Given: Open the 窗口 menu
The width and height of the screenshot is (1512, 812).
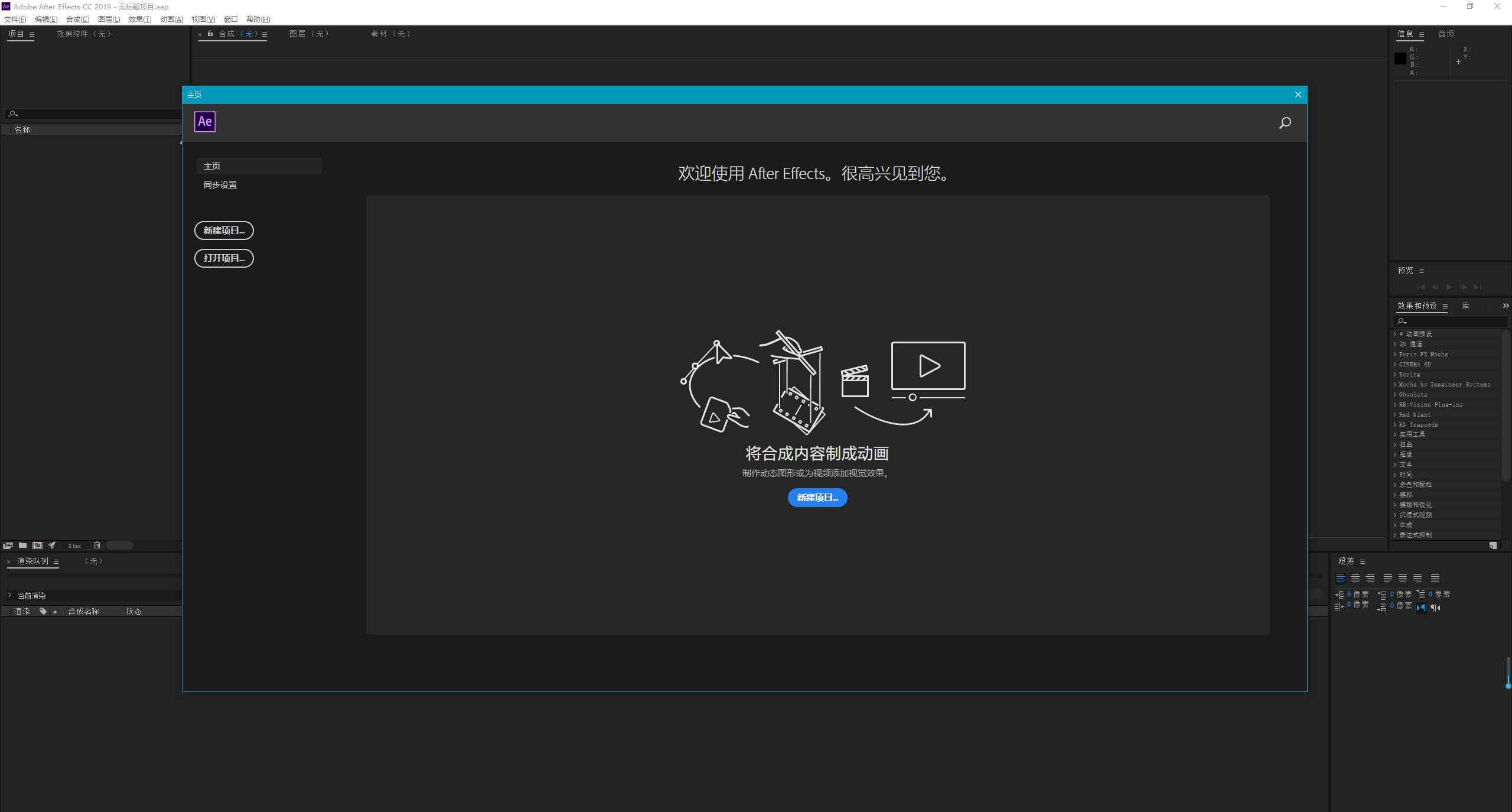Looking at the screenshot, I should coord(230,20).
